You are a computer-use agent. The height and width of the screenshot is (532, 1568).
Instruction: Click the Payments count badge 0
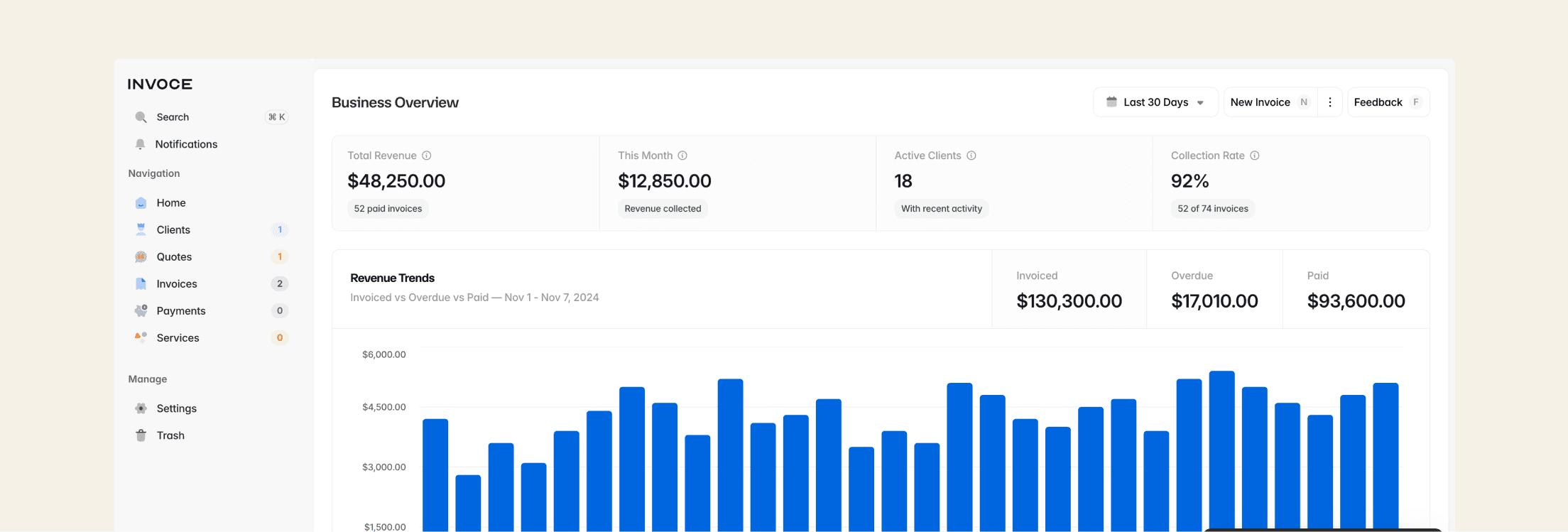[x=280, y=310]
